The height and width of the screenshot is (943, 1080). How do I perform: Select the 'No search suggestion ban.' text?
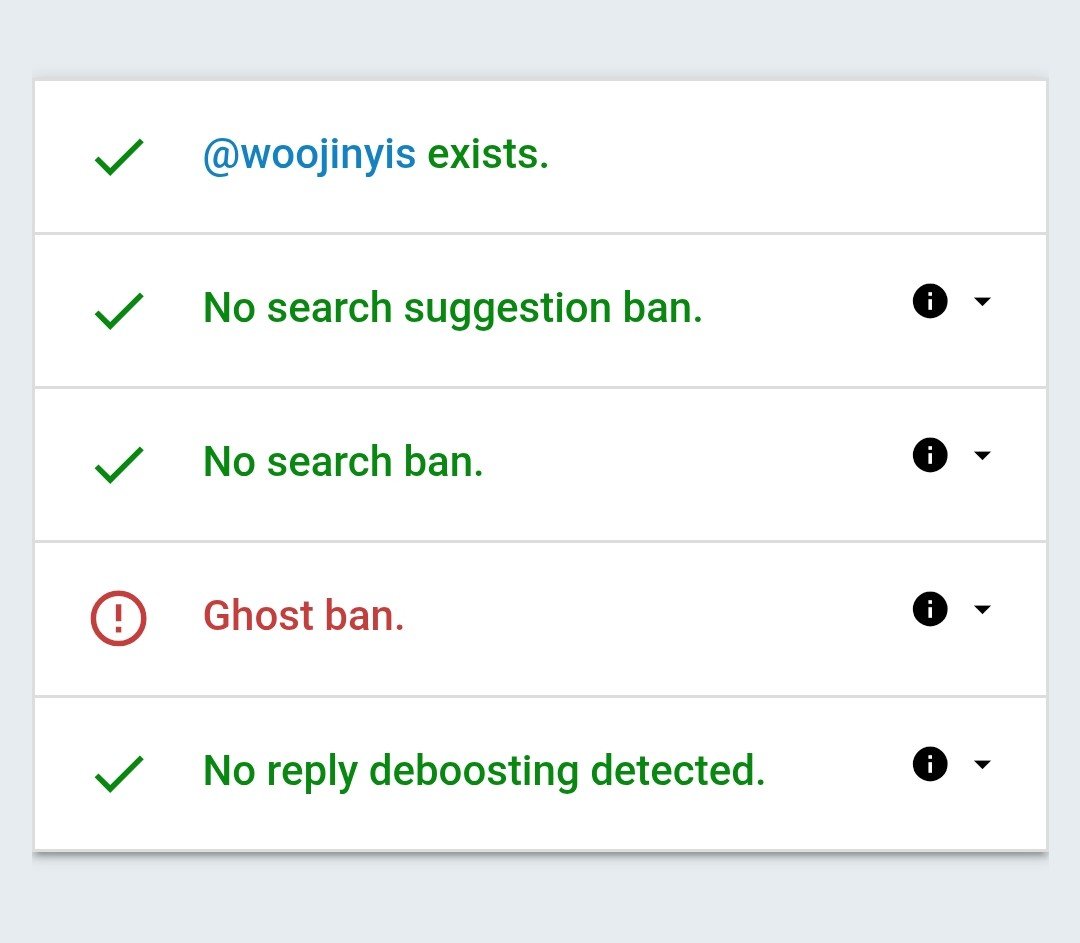click(x=453, y=308)
